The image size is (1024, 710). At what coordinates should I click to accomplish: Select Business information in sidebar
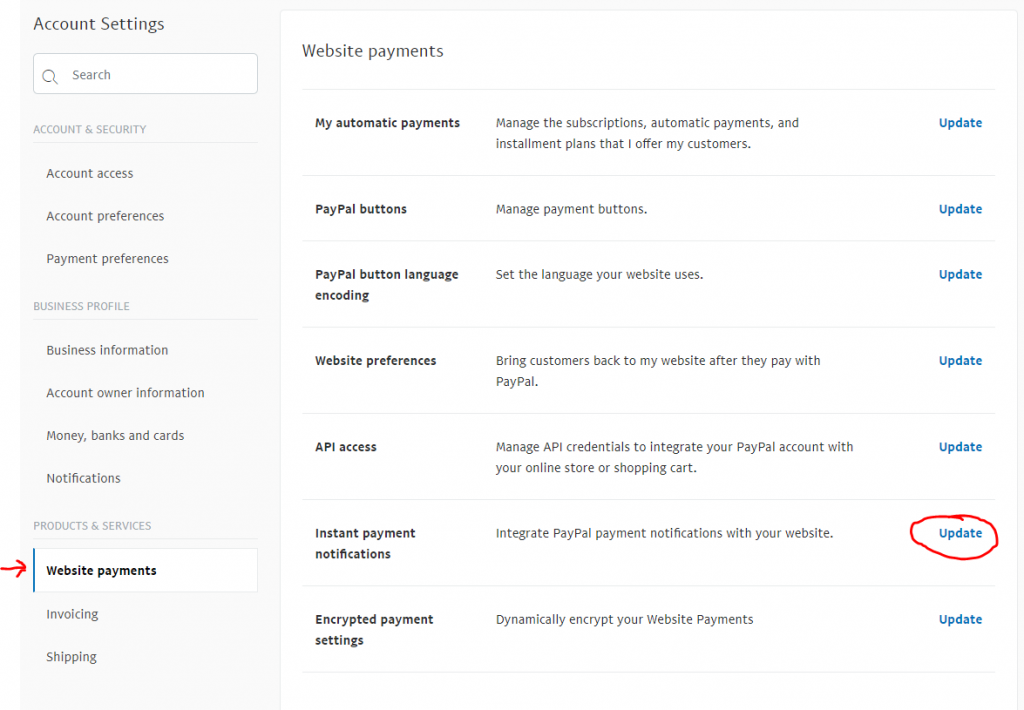(107, 350)
